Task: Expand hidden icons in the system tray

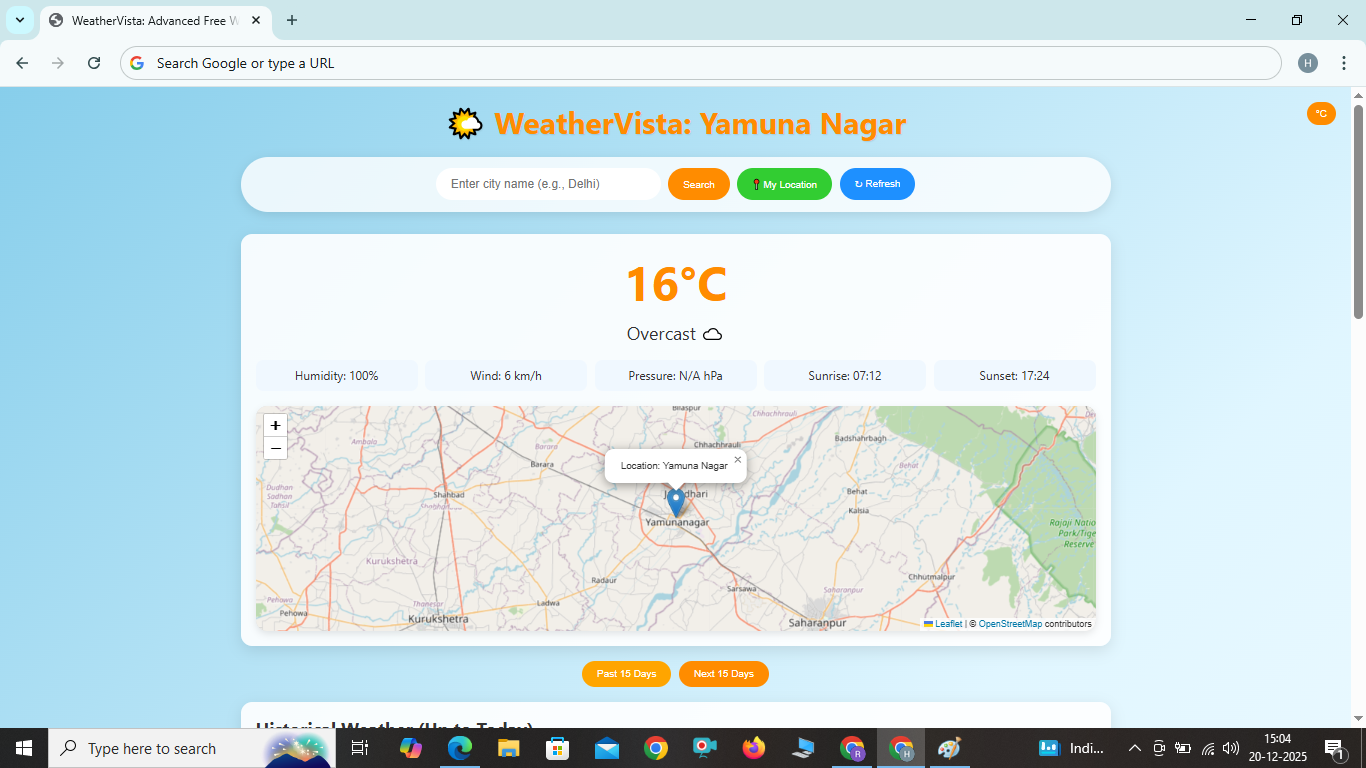Action: click(x=1134, y=747)
